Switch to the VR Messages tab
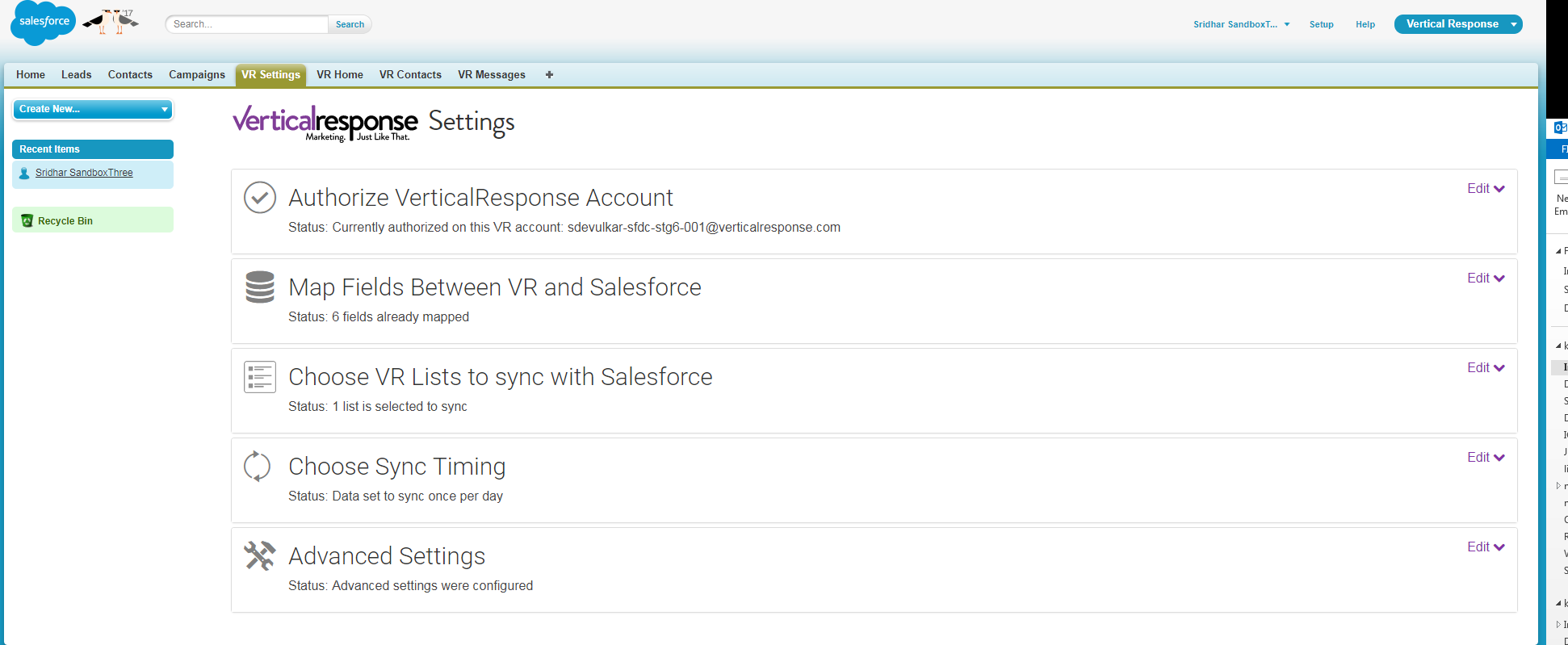 click(492, 75)
